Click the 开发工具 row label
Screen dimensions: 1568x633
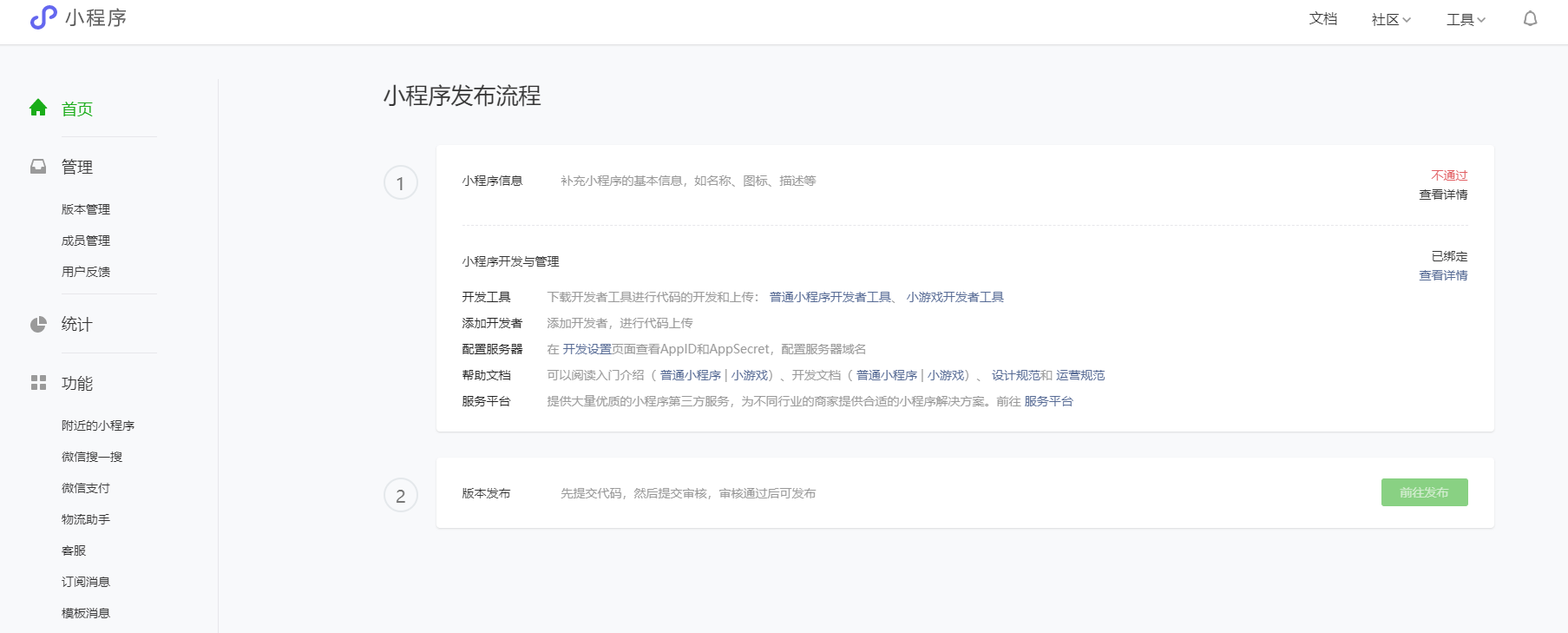pyautogui.click(x=486, y=297)
